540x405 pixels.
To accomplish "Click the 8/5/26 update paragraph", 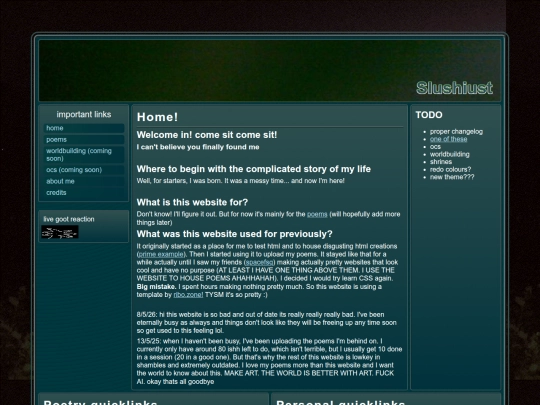I will [267, 323].
